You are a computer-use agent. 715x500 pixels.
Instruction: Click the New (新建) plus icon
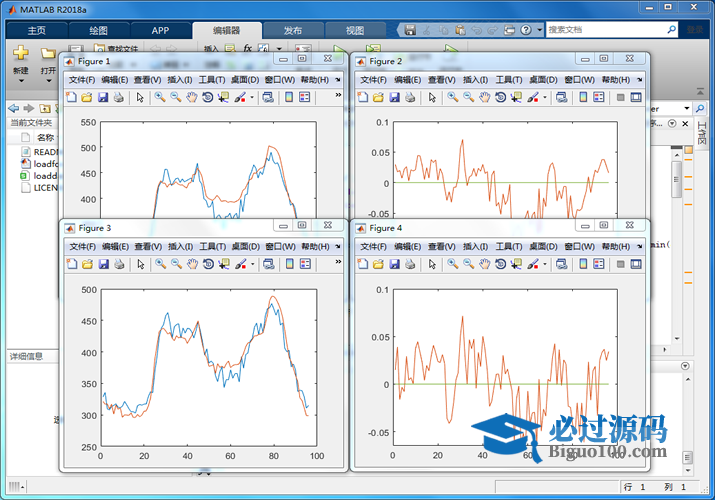[21, 53]
